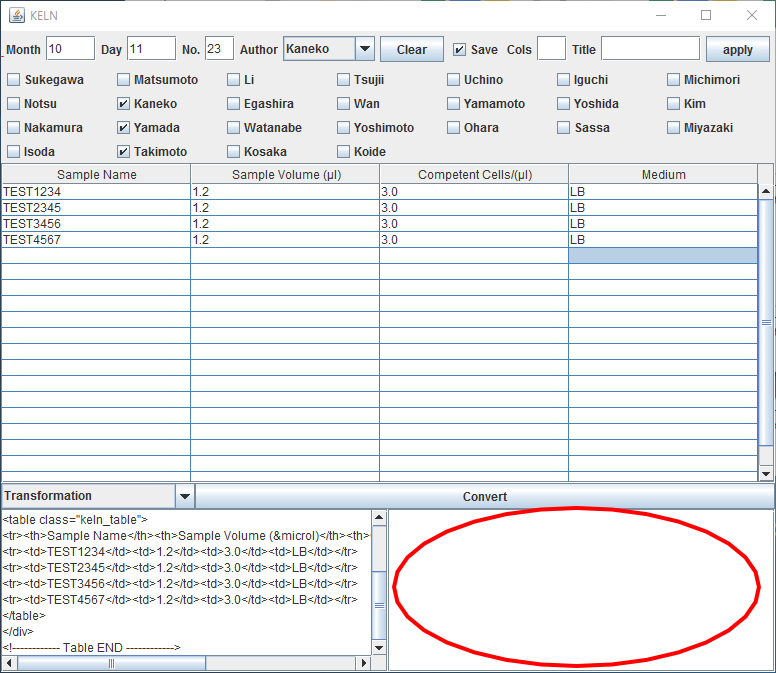Check the Egashira checkbox
This screenshot has width=776, height=673.
234,103
